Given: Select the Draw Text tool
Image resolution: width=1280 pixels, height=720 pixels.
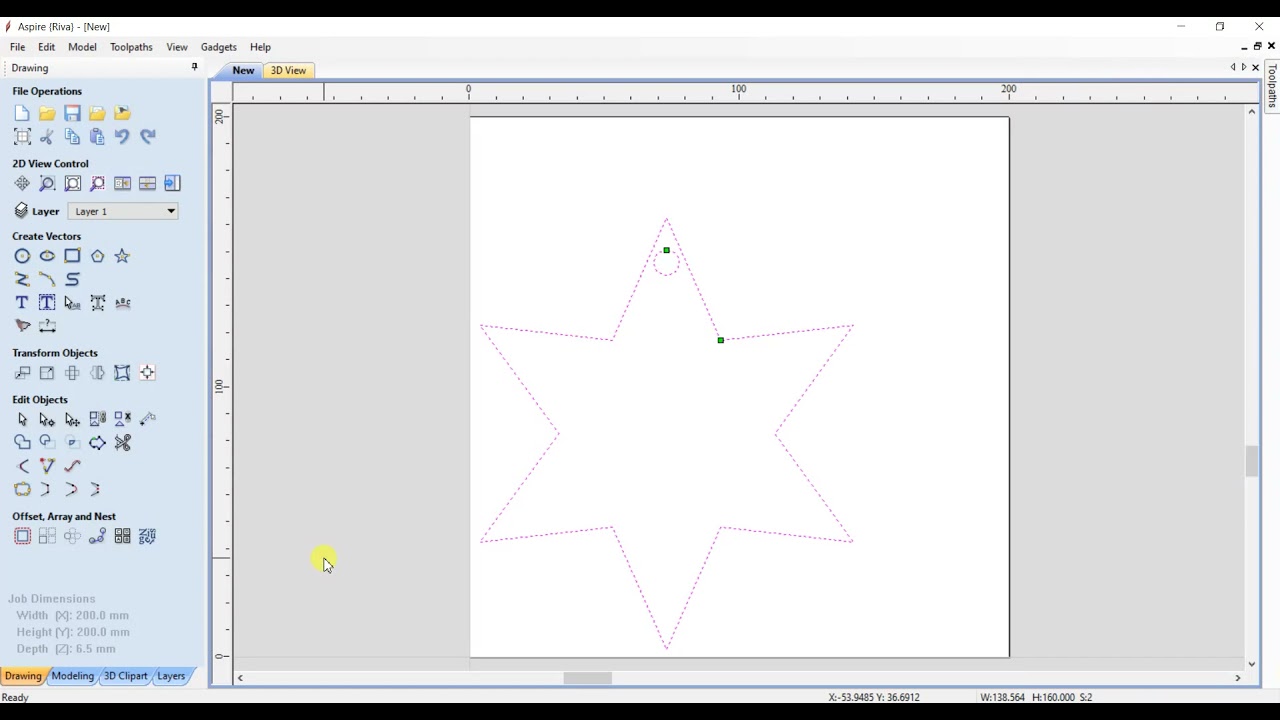Looking at the screenshot, I should (x=22, y=302).
